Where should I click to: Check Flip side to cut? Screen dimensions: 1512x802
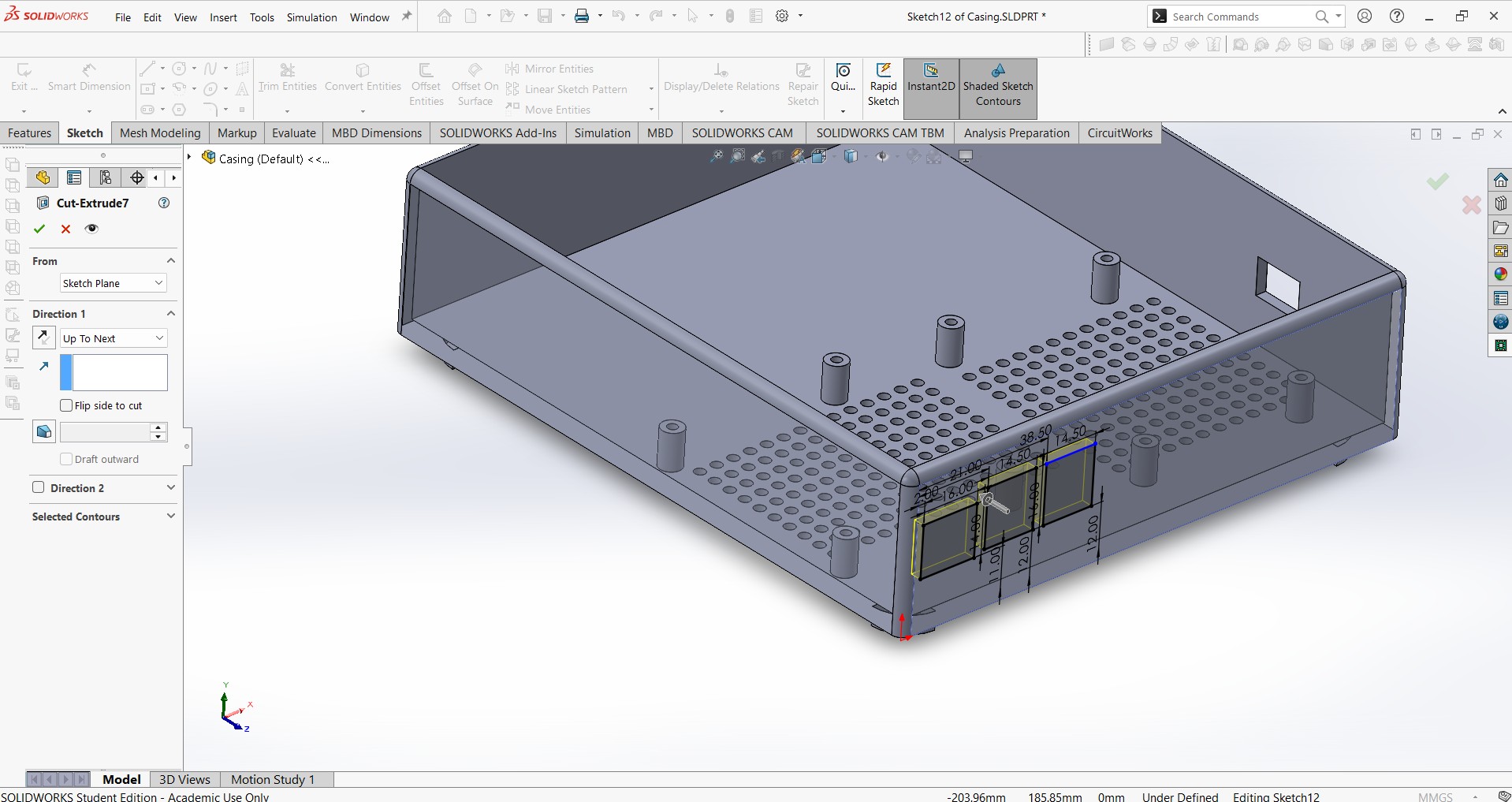pos(66,405)
